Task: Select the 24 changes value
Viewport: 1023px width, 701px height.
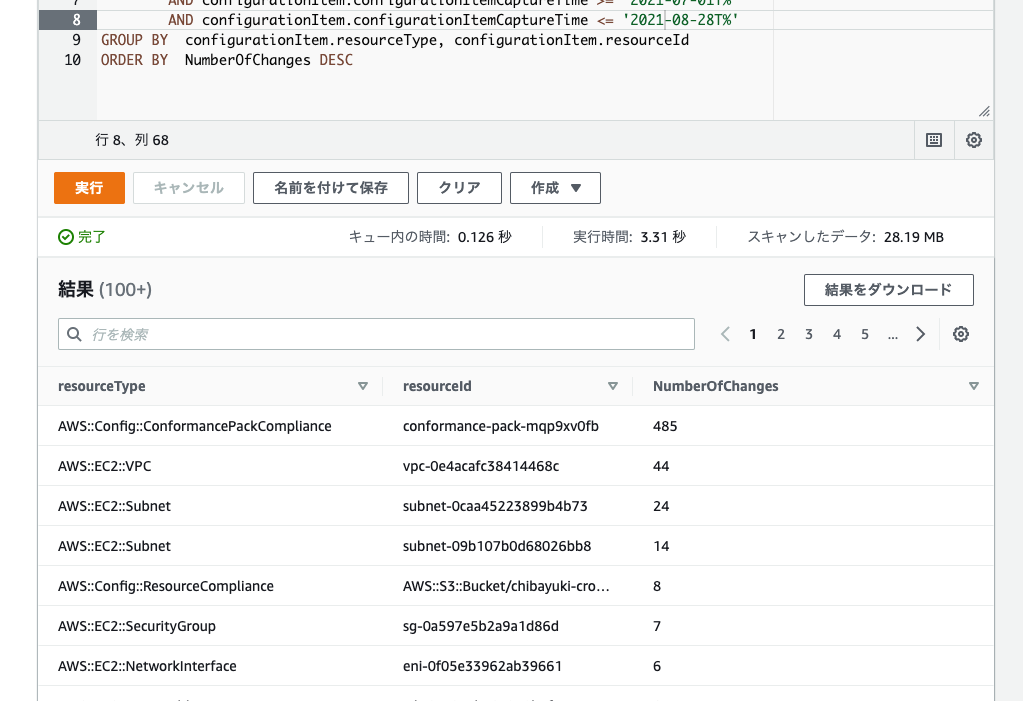Action: tap(661, 506)
